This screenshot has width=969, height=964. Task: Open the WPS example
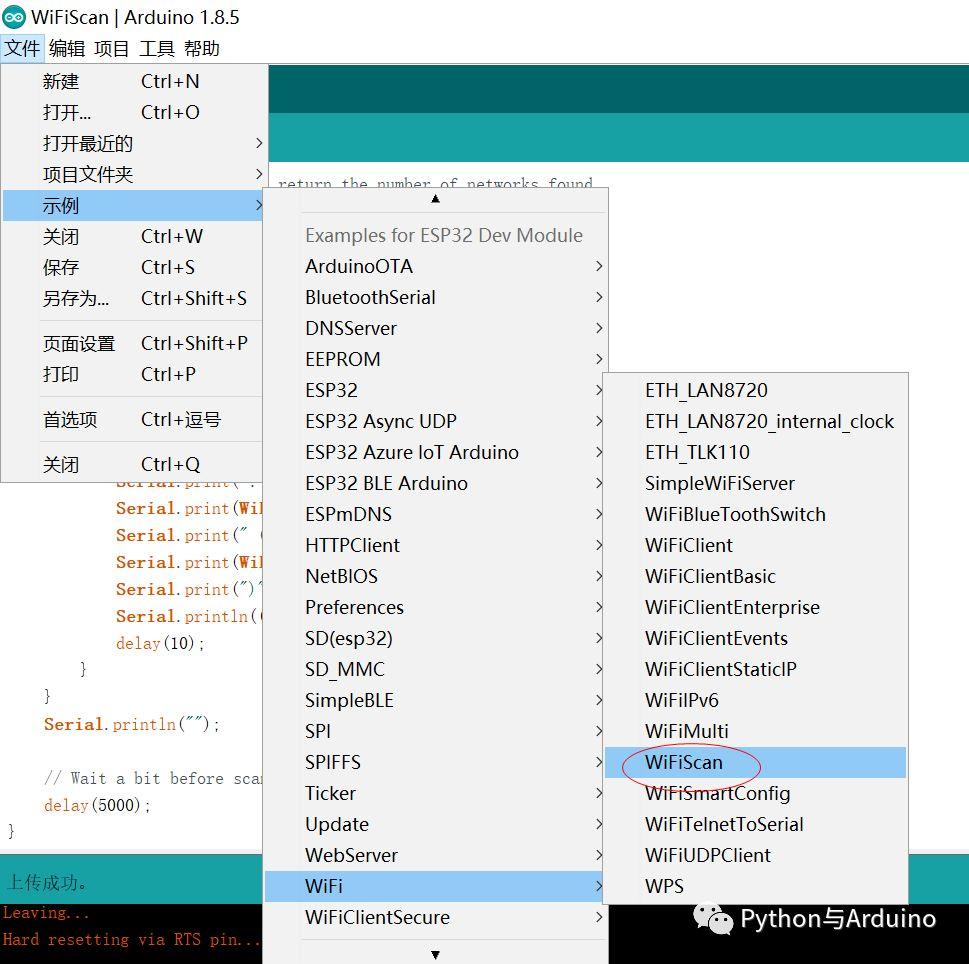pyautogui.click(x=755, y=886)
